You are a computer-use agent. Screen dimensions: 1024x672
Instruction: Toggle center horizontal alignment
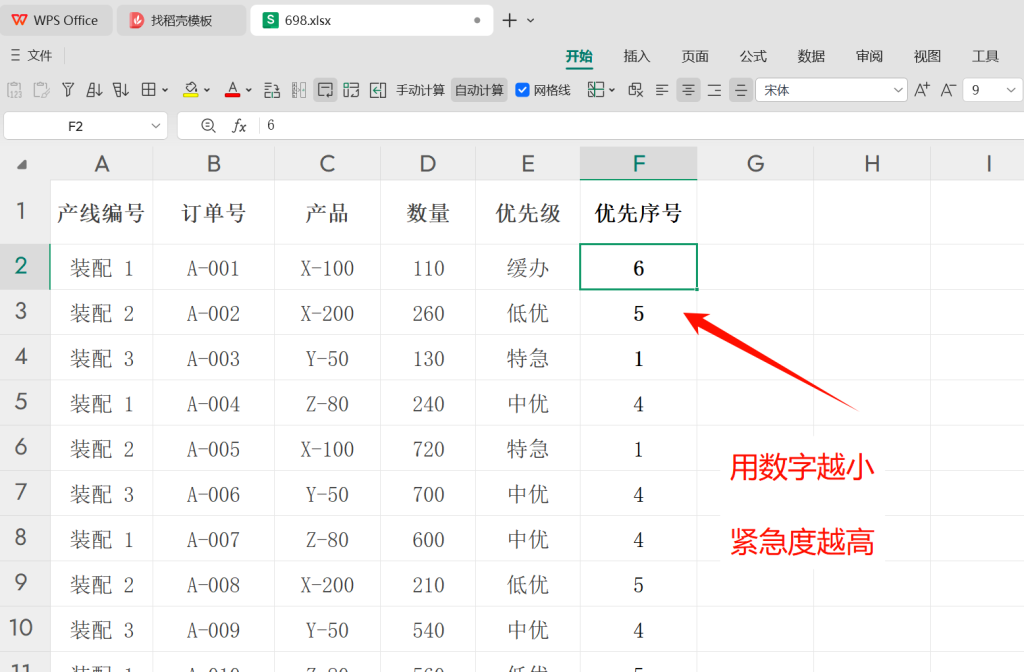point(688,90)
